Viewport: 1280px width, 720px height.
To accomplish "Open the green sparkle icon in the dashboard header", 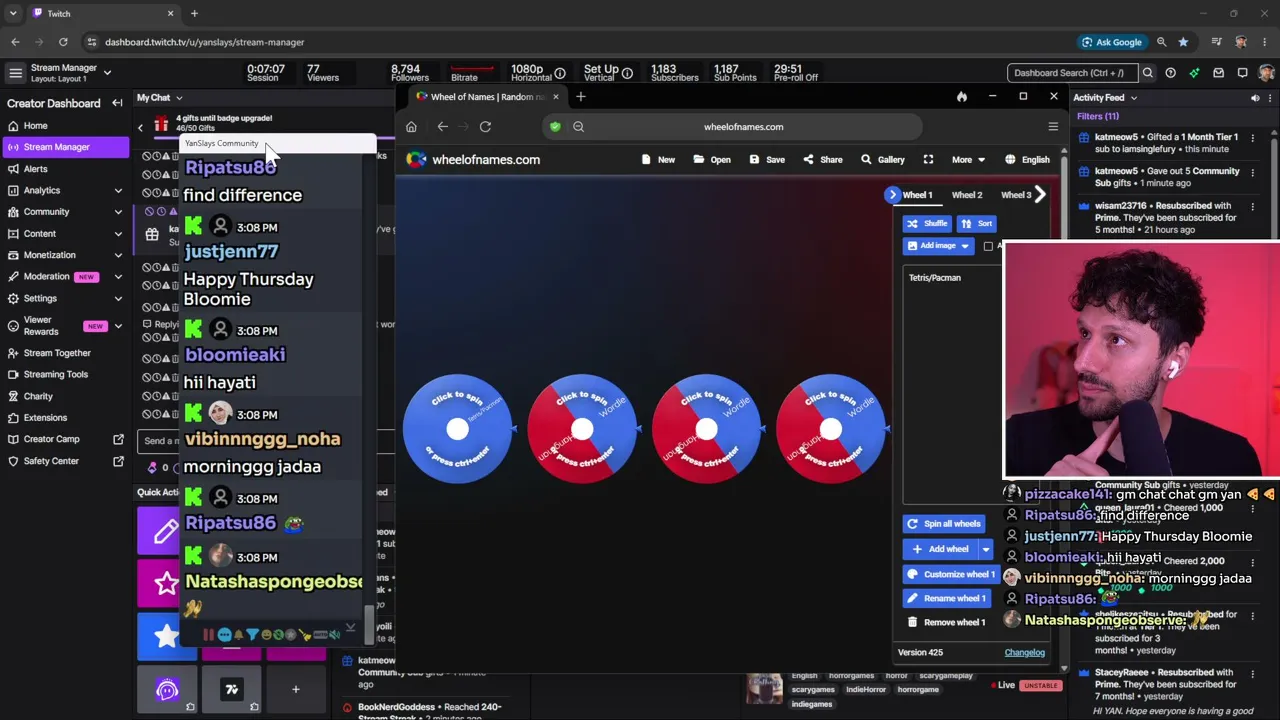I will point(1194,73).
